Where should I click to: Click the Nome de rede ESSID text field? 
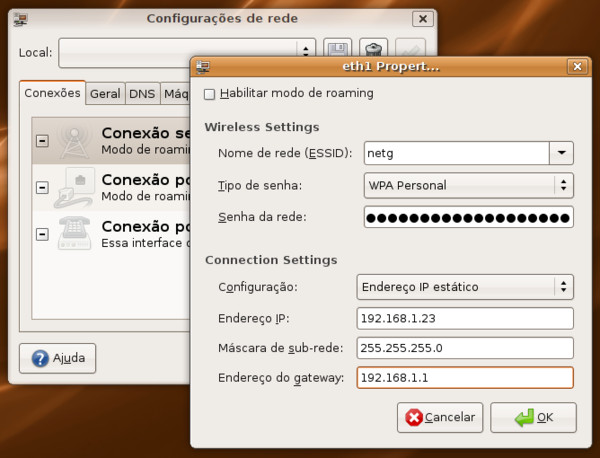pos(457,153)
